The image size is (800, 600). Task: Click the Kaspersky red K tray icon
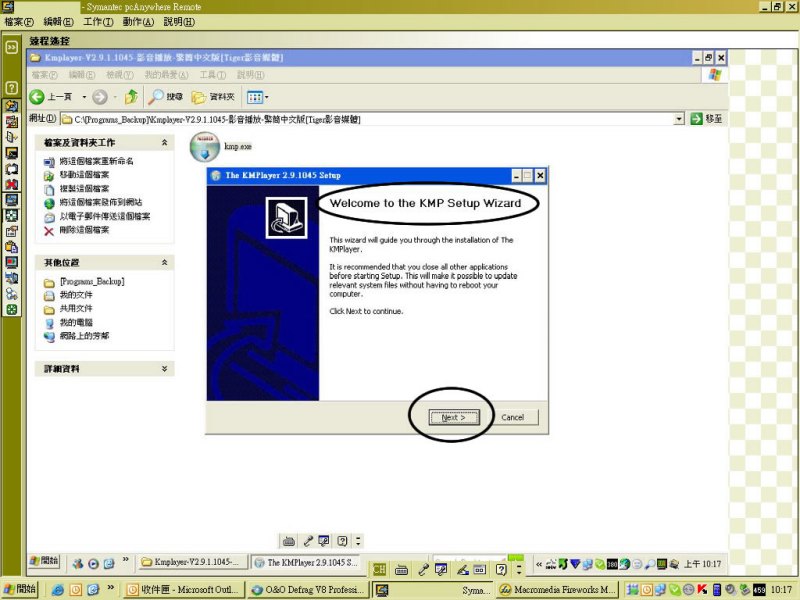[x=703, y=589]
